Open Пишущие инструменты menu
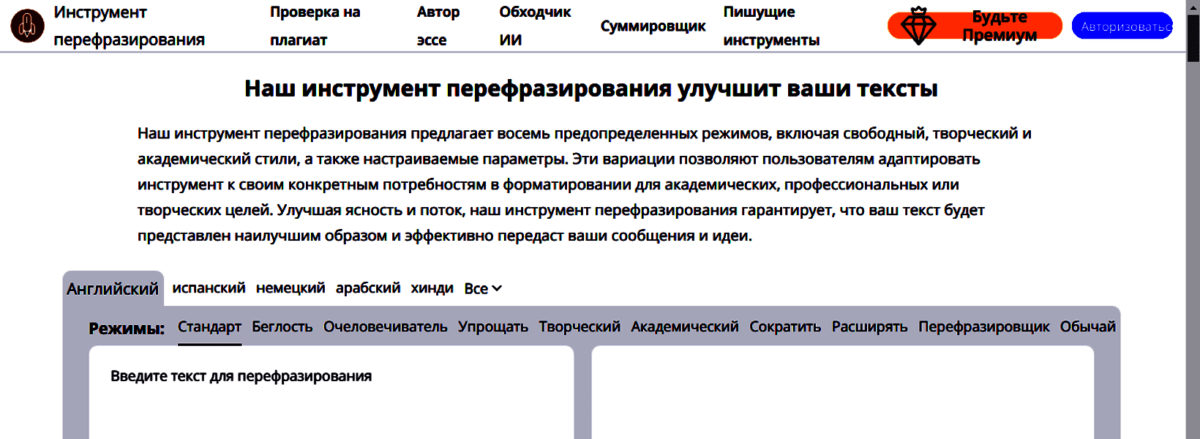 [772, 26]
